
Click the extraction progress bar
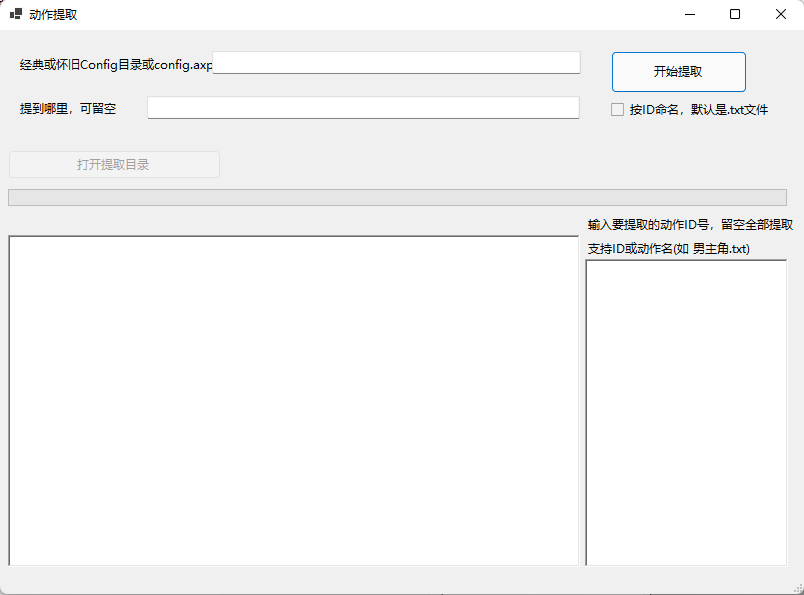click(x=397, y=197)
